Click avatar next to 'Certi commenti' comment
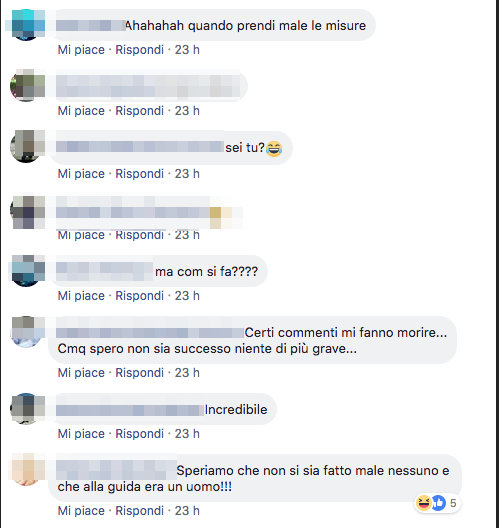The width and height of the screenshot is (499, 528). (26, 332)
